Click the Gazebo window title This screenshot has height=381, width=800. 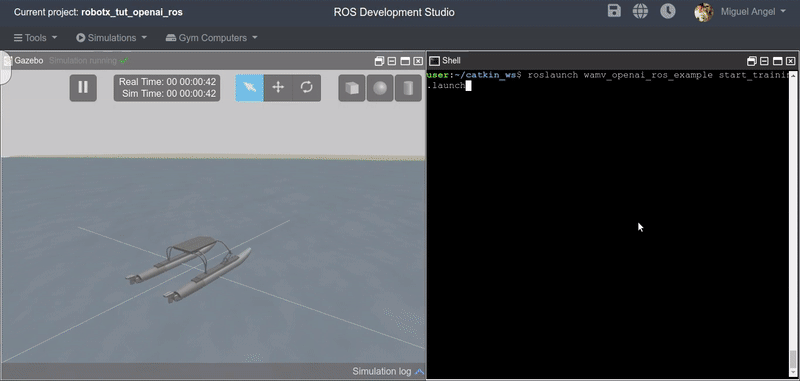tap(29, 61)
